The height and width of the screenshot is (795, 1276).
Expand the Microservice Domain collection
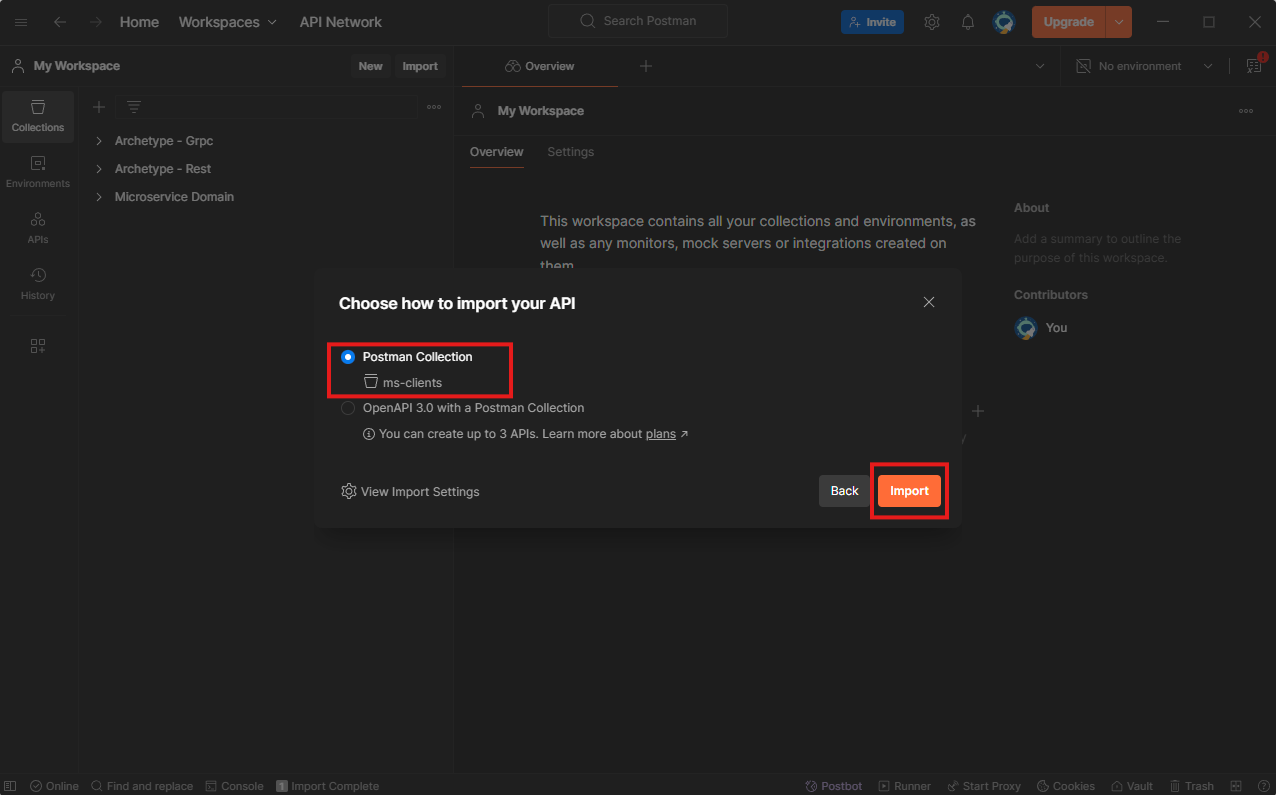99,197
